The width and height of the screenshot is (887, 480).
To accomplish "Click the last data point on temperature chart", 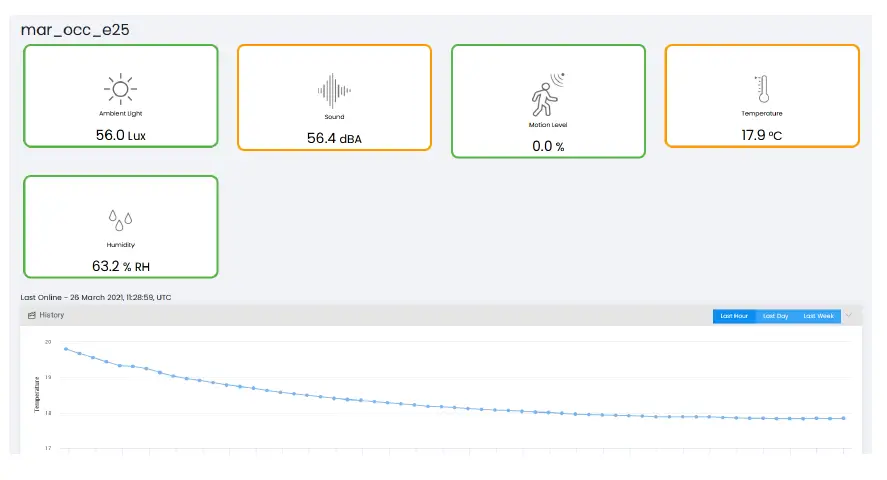I will coord(844,418).
